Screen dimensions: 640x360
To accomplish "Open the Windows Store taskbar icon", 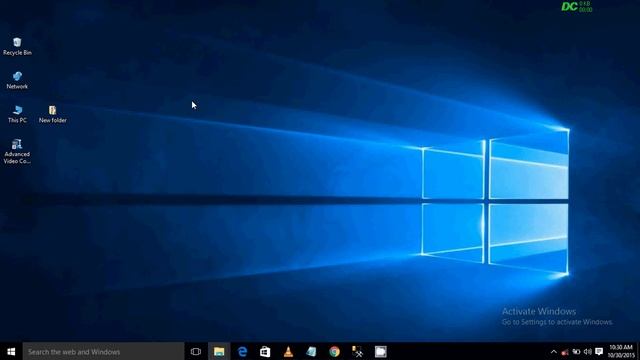I will pos(265,351).
